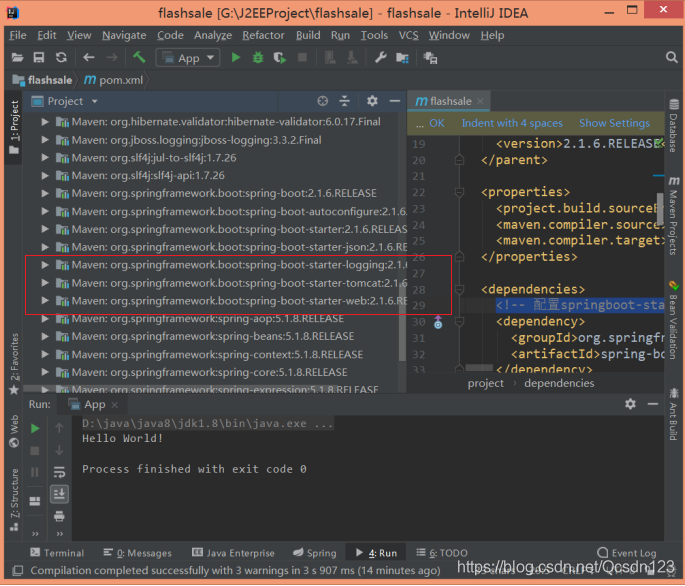The width and height of the screenshot is (685, 586).
Task: Open the Navigate menu
Action: [124, 35]
